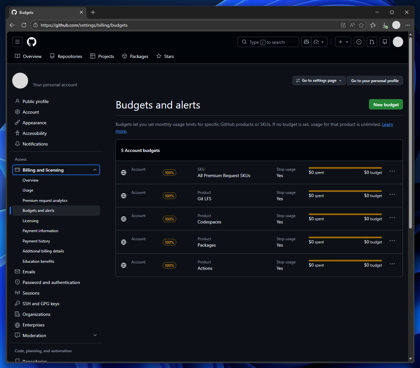Add page to favorites star icon
Image resolution: width=420 pixels, height=368 pixels.
tap(361, 25)
